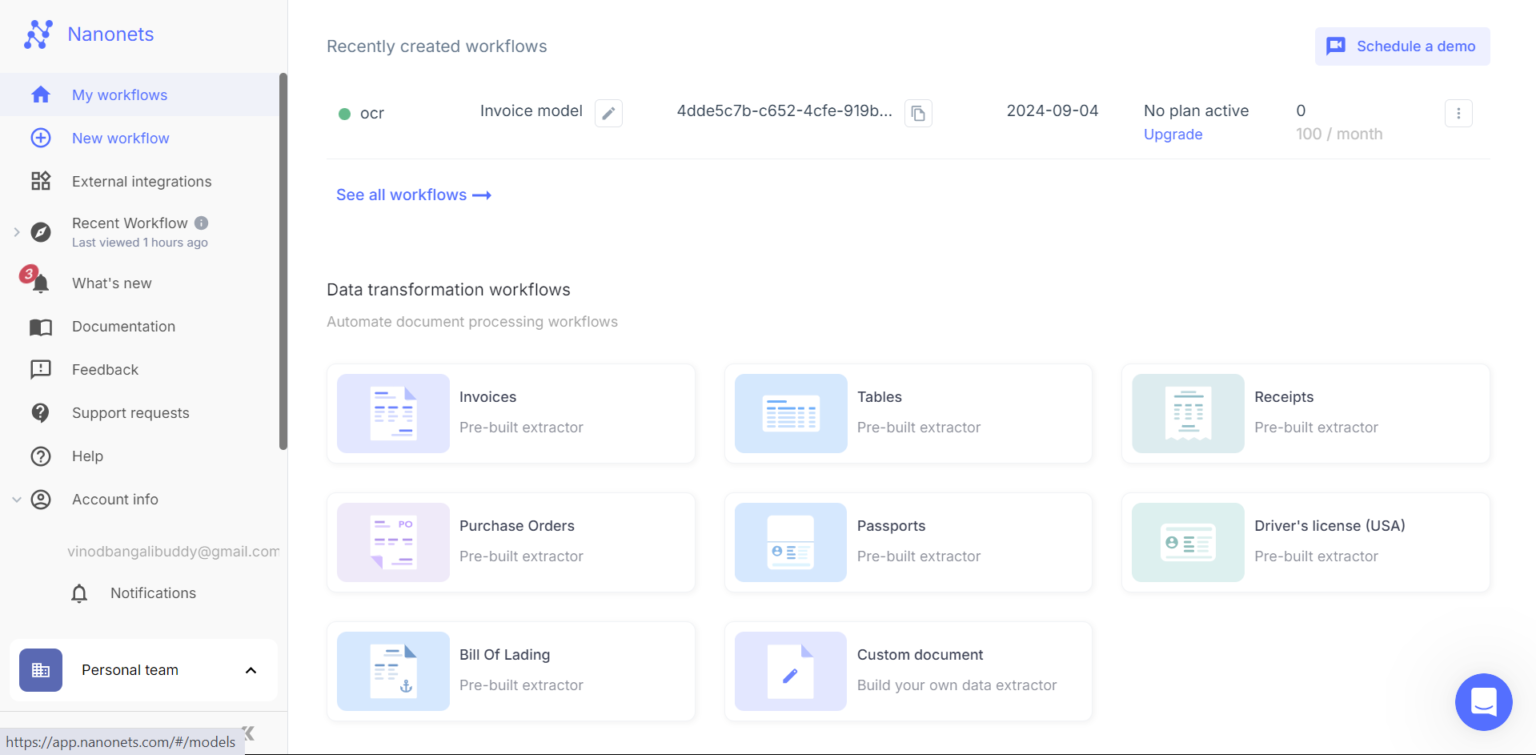Select the Tables extractor title
Viewport: 1536px width, 755px height.
879,397
